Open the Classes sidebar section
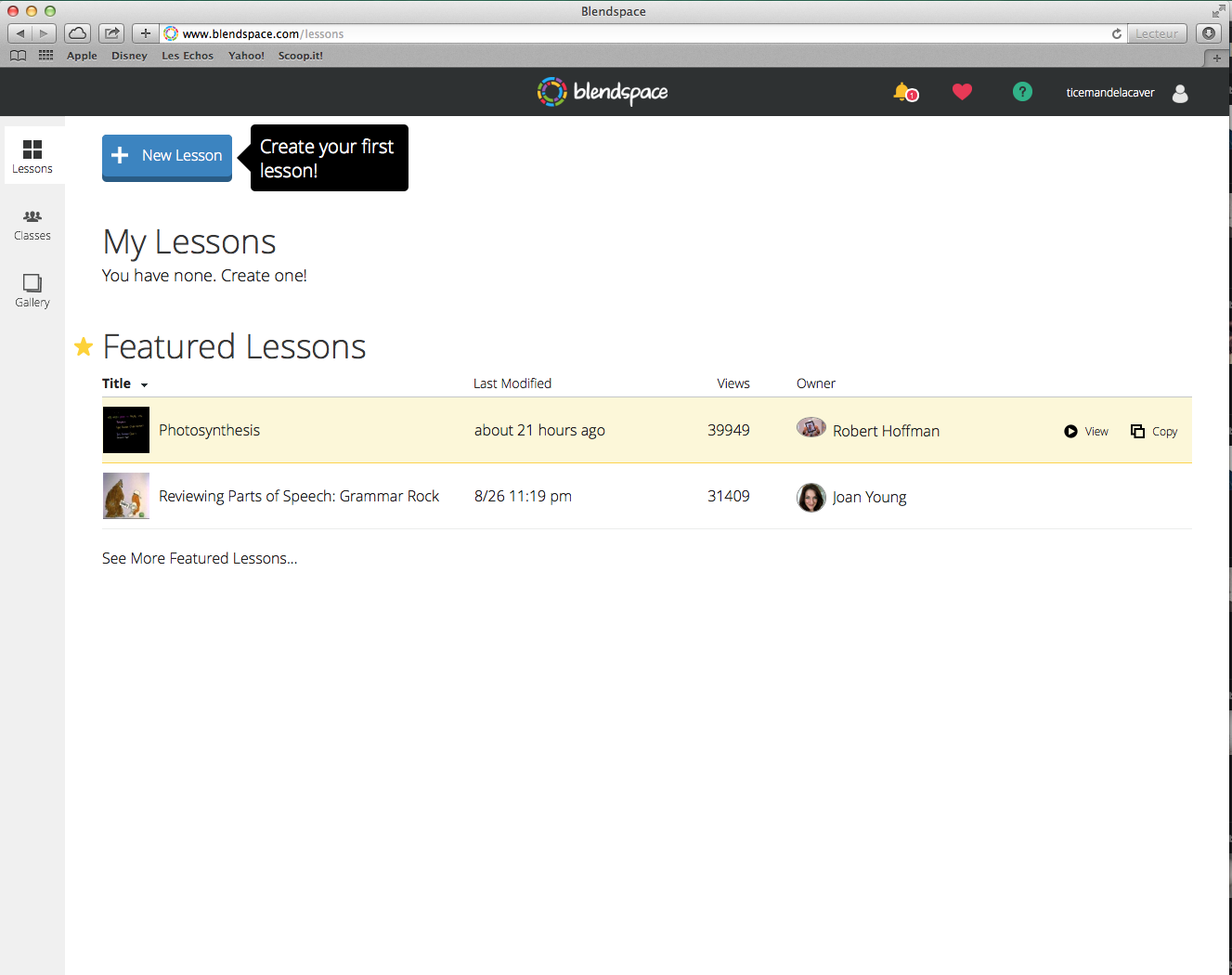The width and height of the screenshot is (1232, 975). click(32, 225)
